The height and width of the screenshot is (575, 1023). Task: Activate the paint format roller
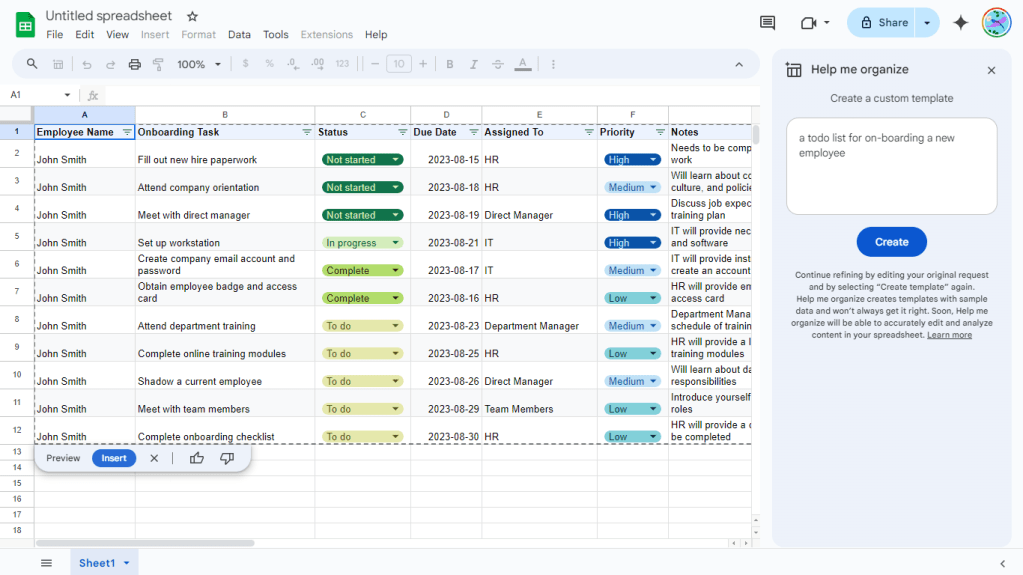(x=158, y=64)
